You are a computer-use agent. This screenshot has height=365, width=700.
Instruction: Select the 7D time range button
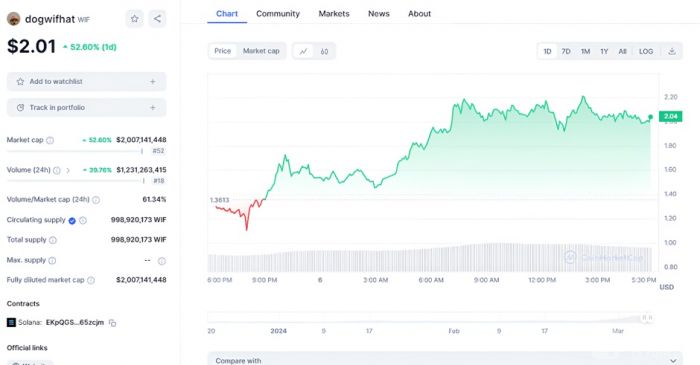(x=566, y=51)
